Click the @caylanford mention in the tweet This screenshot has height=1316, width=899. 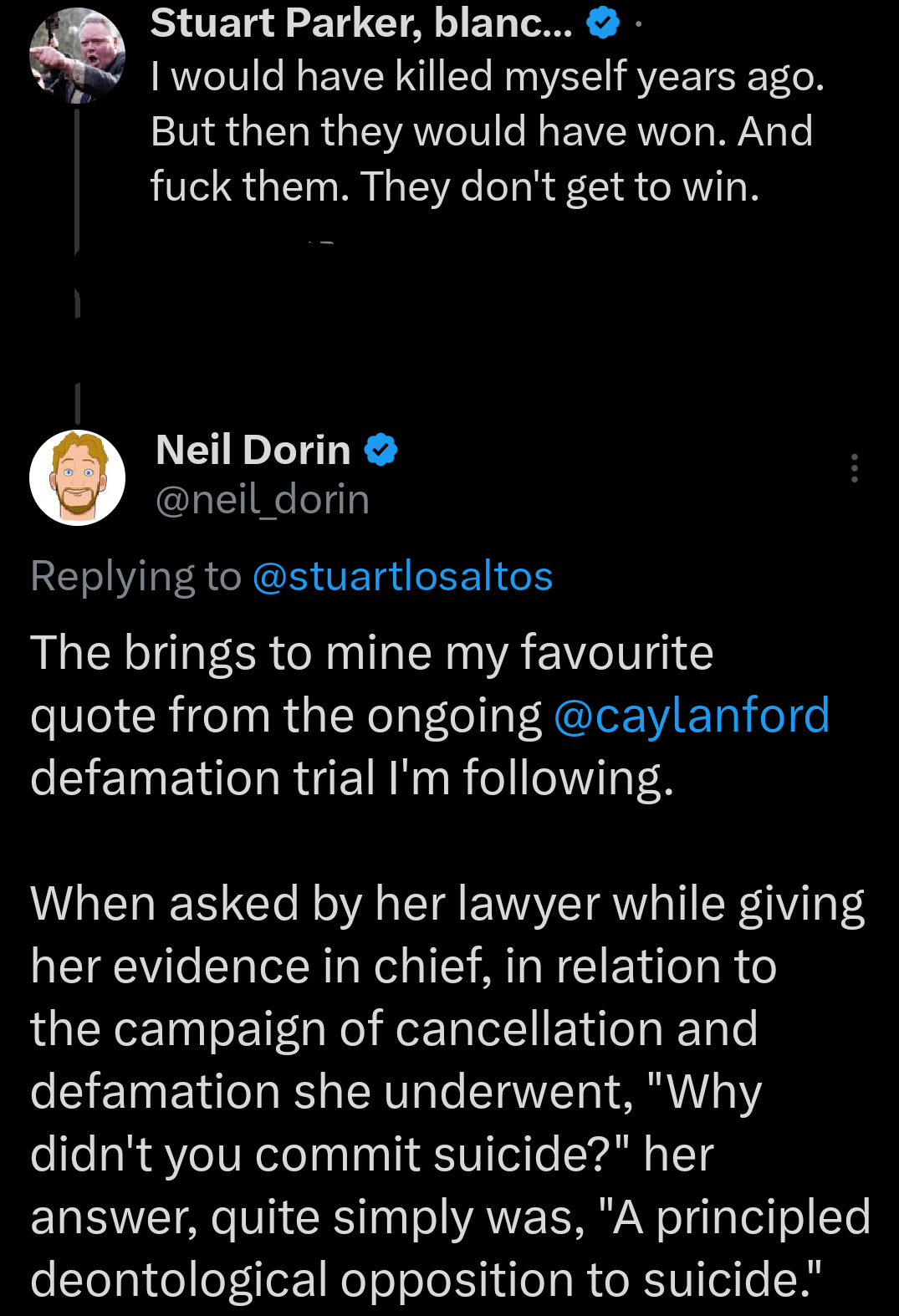coord(692,715)
